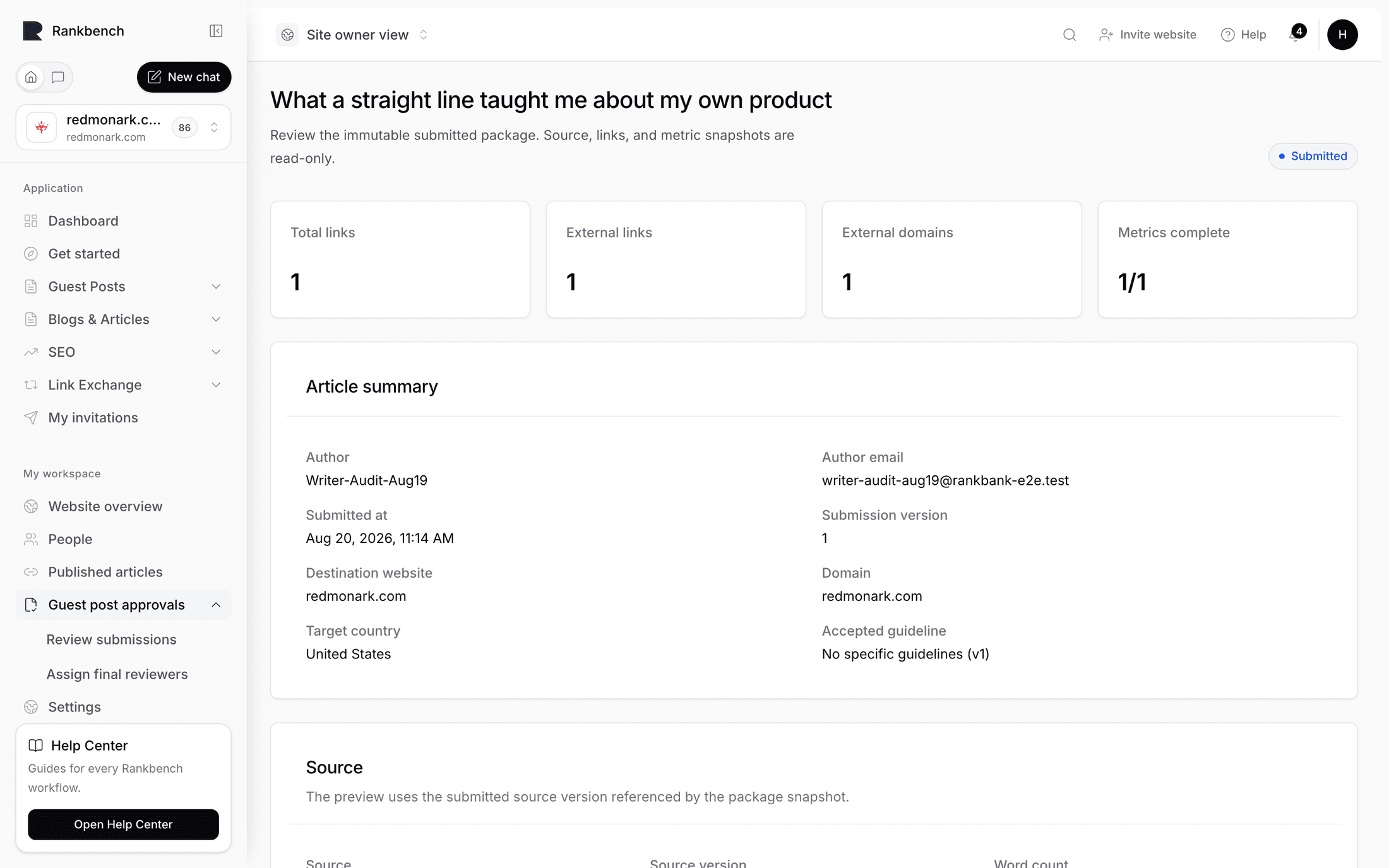This screenshot has width=1389, height=868.
Task: Click the No specific guidelines (v1) value
Action: [x=905, y=654]
